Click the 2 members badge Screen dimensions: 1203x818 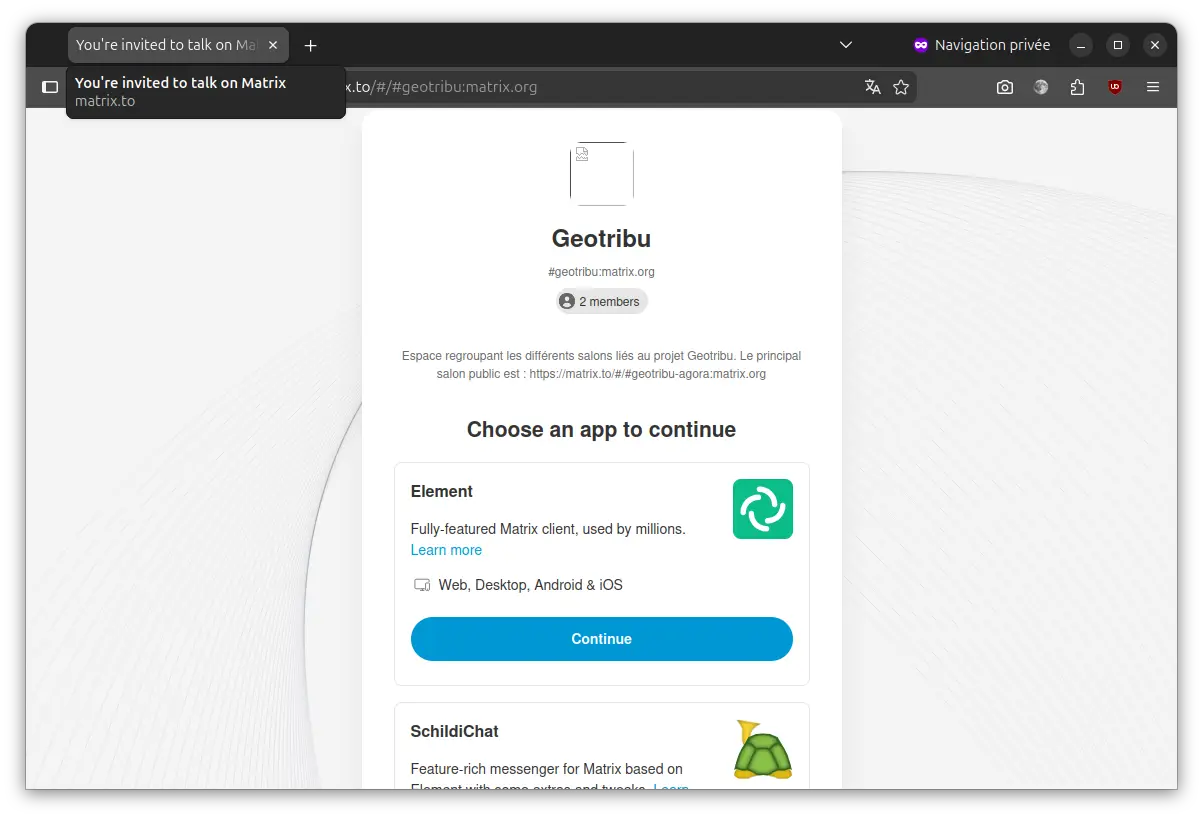pos(601,301)
